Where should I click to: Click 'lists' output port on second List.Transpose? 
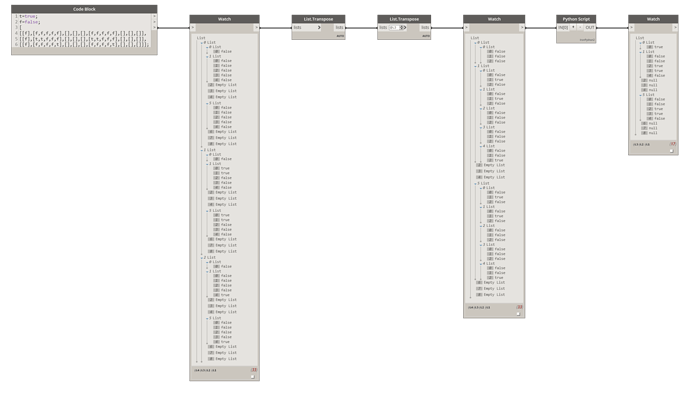[425, 27]
